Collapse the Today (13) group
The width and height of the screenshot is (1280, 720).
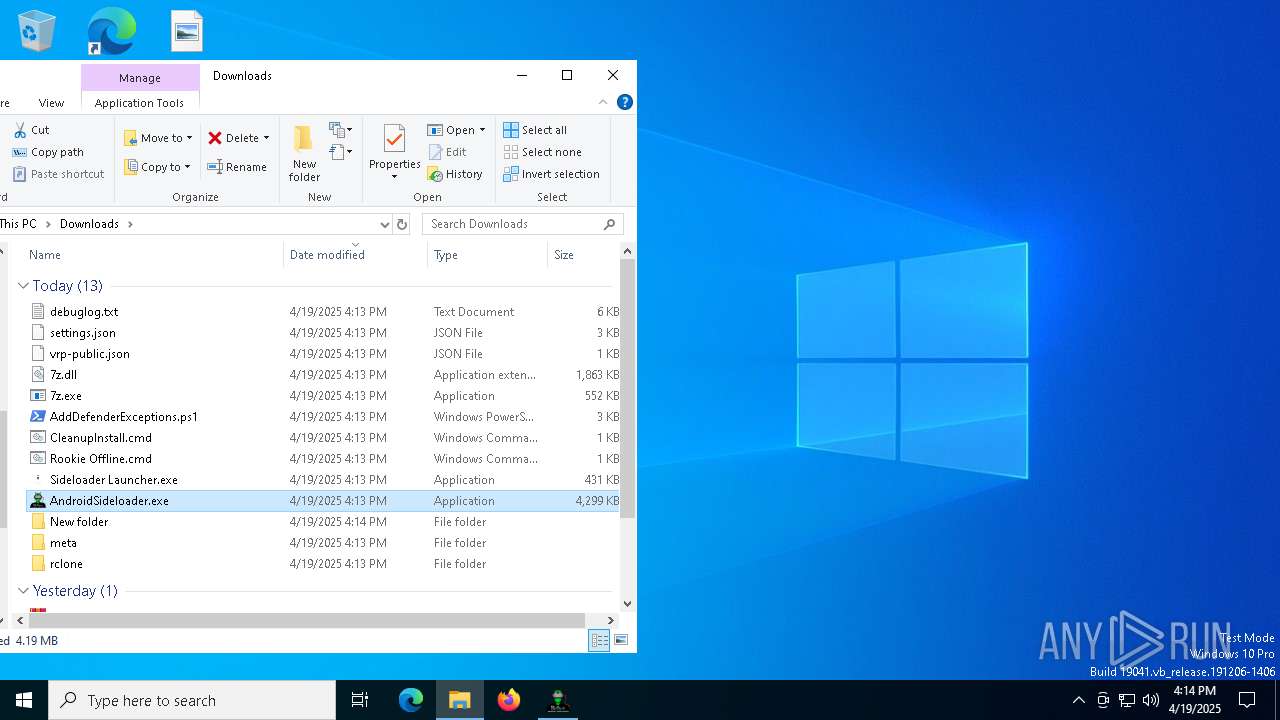coord(23,286)
